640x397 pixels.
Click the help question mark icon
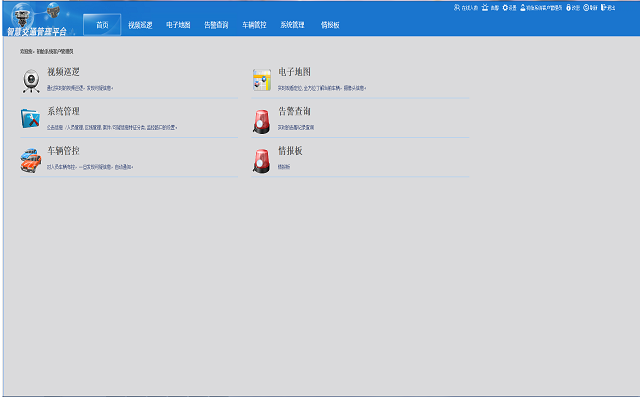pos(586,7)
